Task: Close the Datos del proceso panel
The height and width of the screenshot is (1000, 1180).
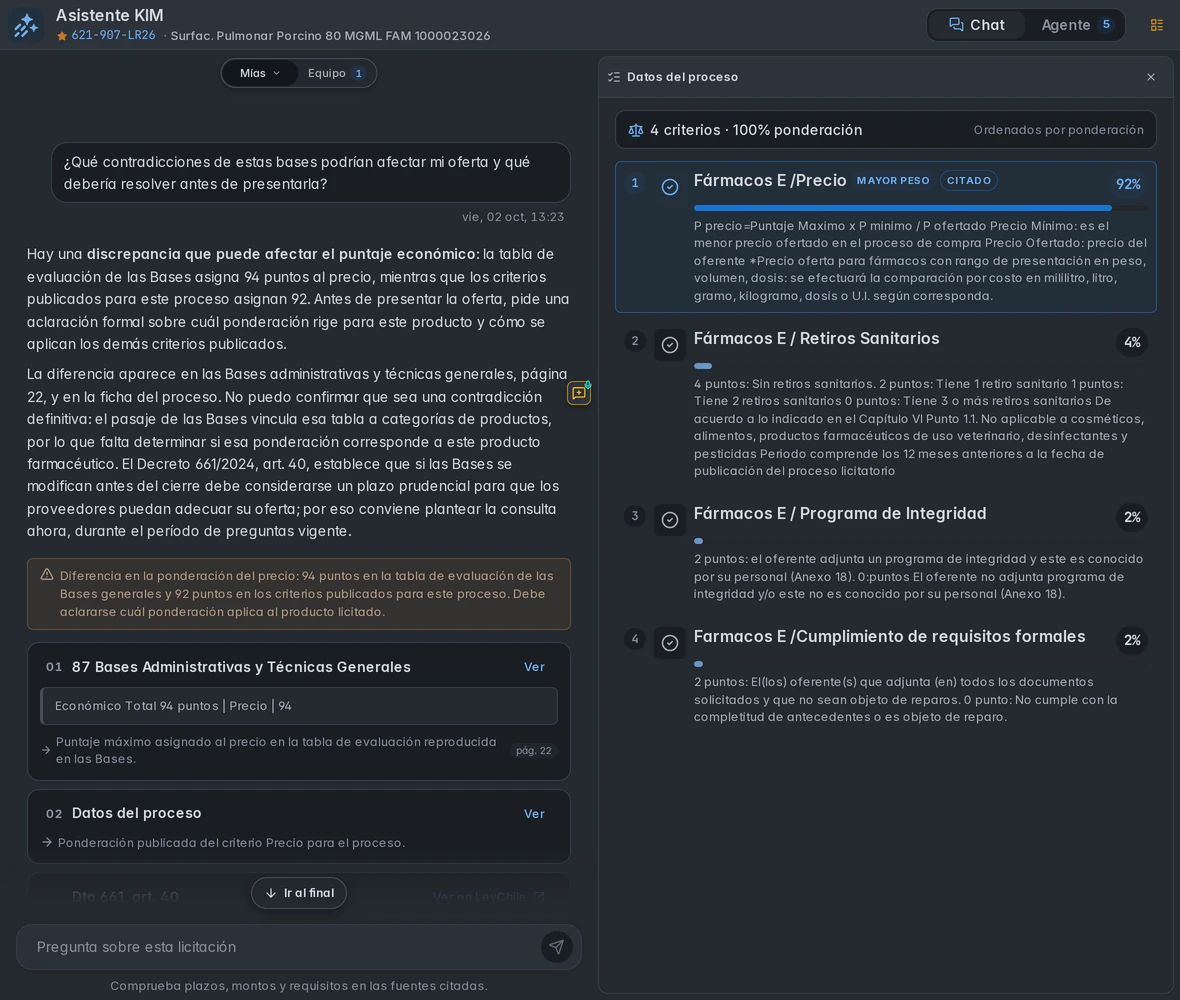Action: click(1151, 77)
